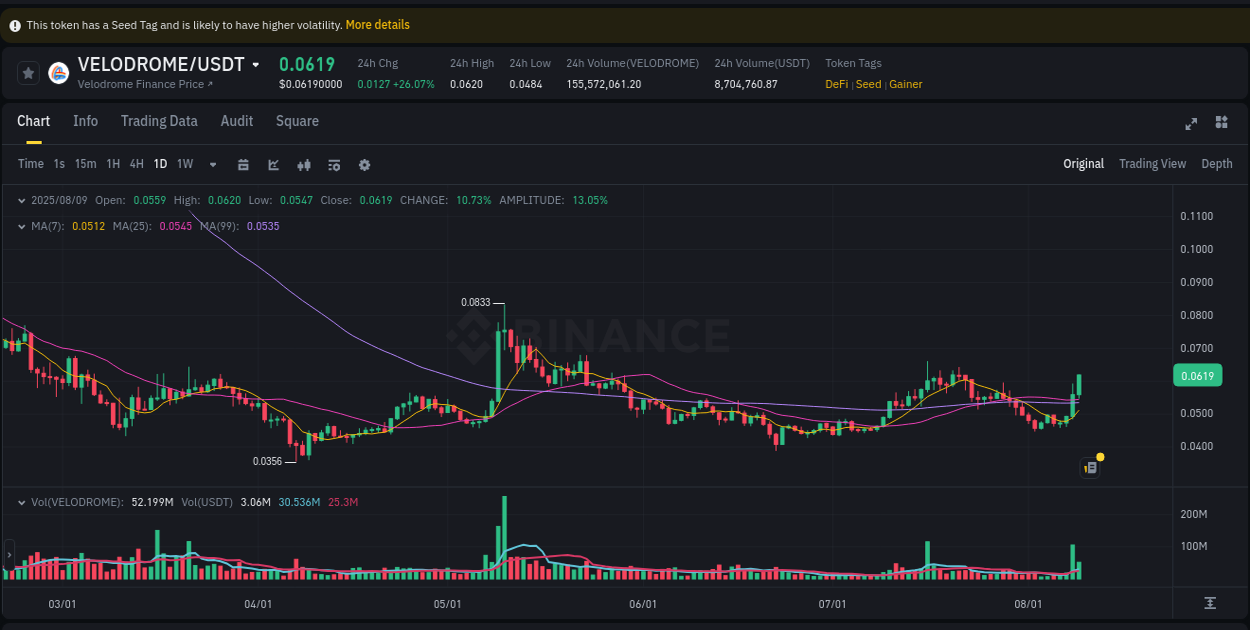Open the chart settings gear icon

point(364,164)
